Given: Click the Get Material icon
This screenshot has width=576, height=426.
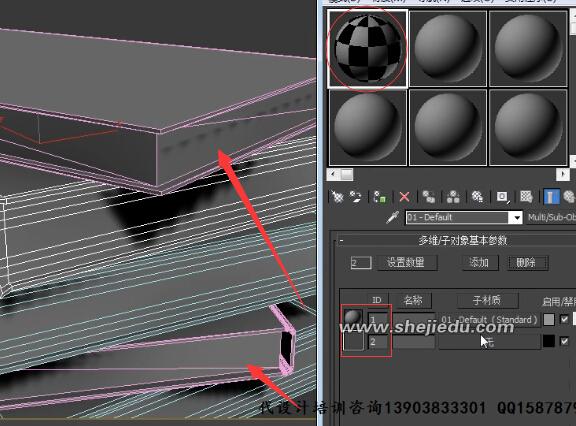Looking at the screenshot, I should (x=337, y=197).
